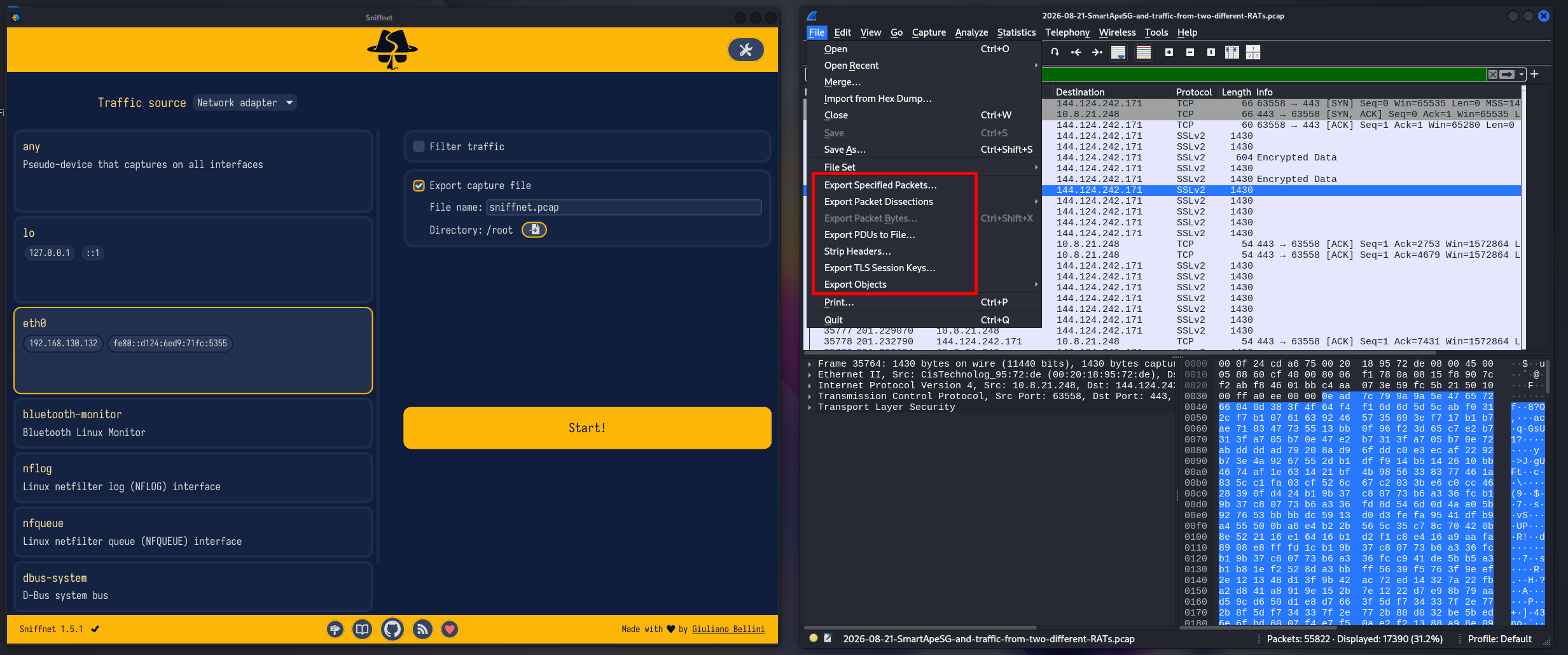Open Sniffnet news RSS feed icon
The width and height of the screenshot is (1568, 655).
pyautogui.click(x=422, y=630)
